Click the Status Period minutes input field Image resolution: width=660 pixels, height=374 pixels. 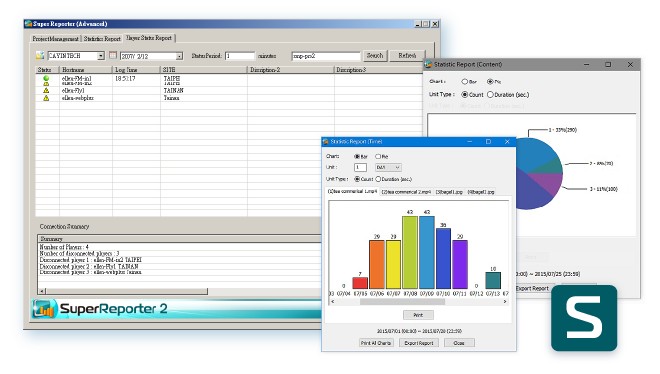pyautogui.click(x=240, y=56)
